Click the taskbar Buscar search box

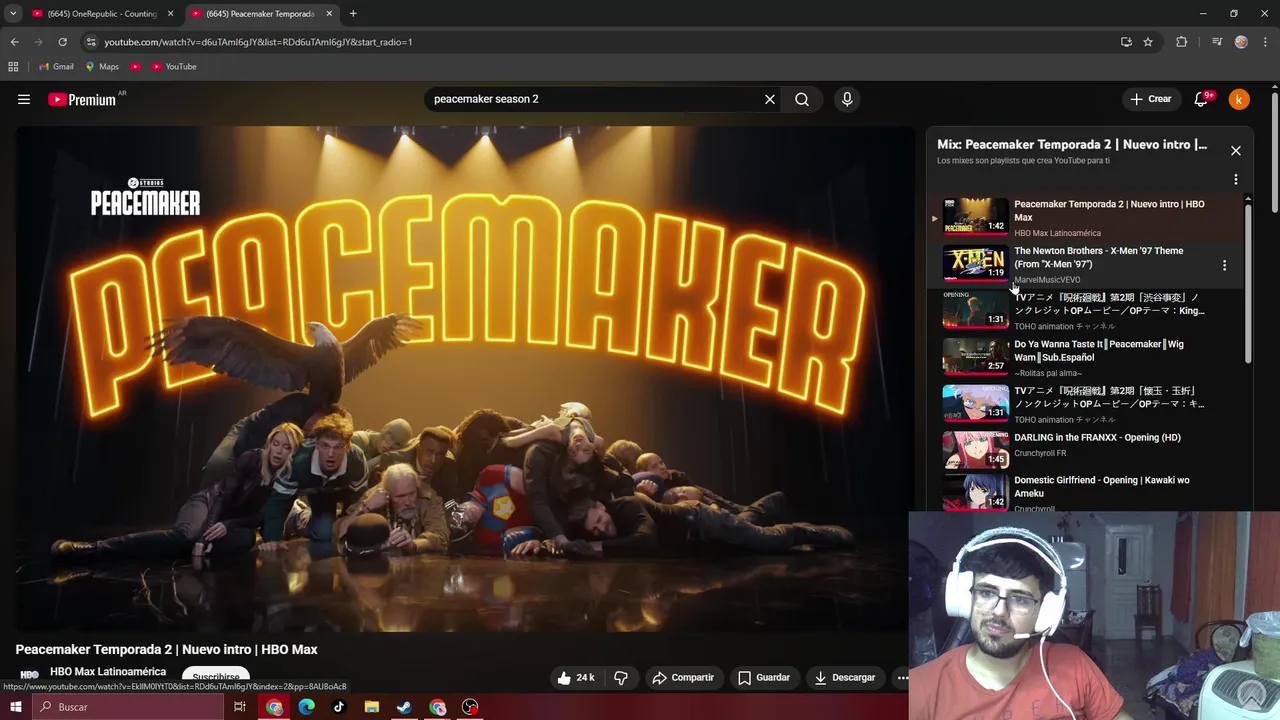(127, 707)
